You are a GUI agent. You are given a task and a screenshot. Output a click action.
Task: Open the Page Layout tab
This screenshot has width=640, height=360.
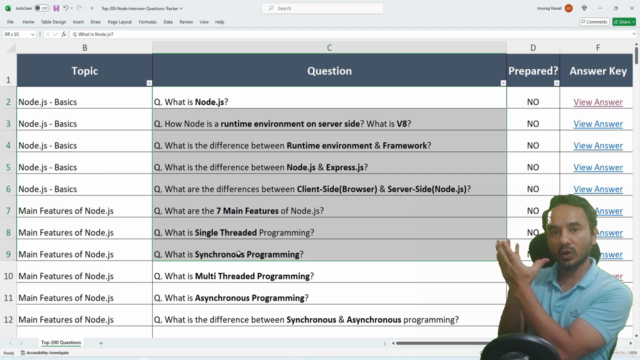pyautogui.click(x=120, y=22)
